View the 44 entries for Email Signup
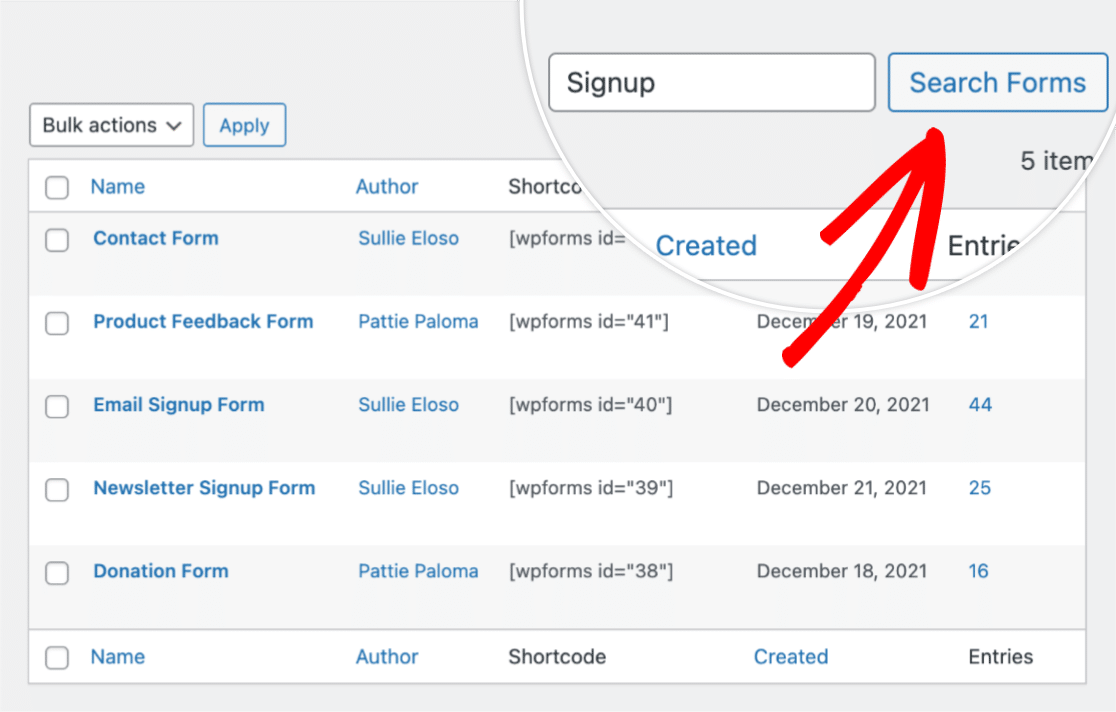Screen dimensions: 1116x712 tap(980, 405)
